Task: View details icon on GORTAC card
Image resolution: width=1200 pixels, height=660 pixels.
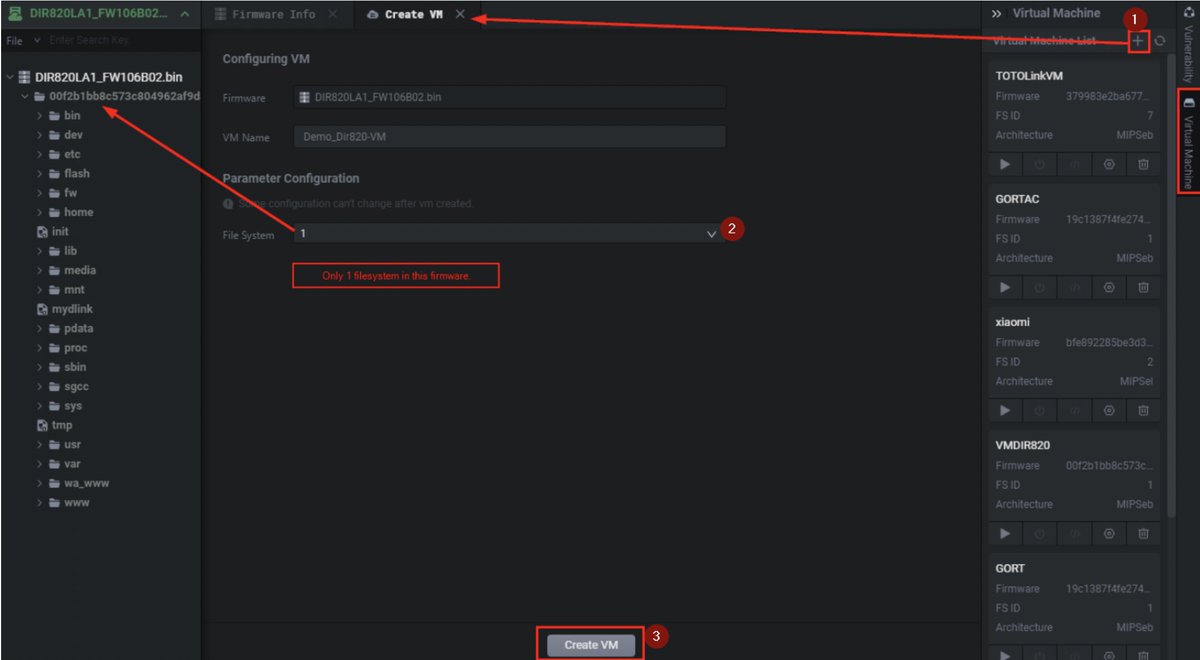Action: pyautogui.click(x=1109, y=287)
